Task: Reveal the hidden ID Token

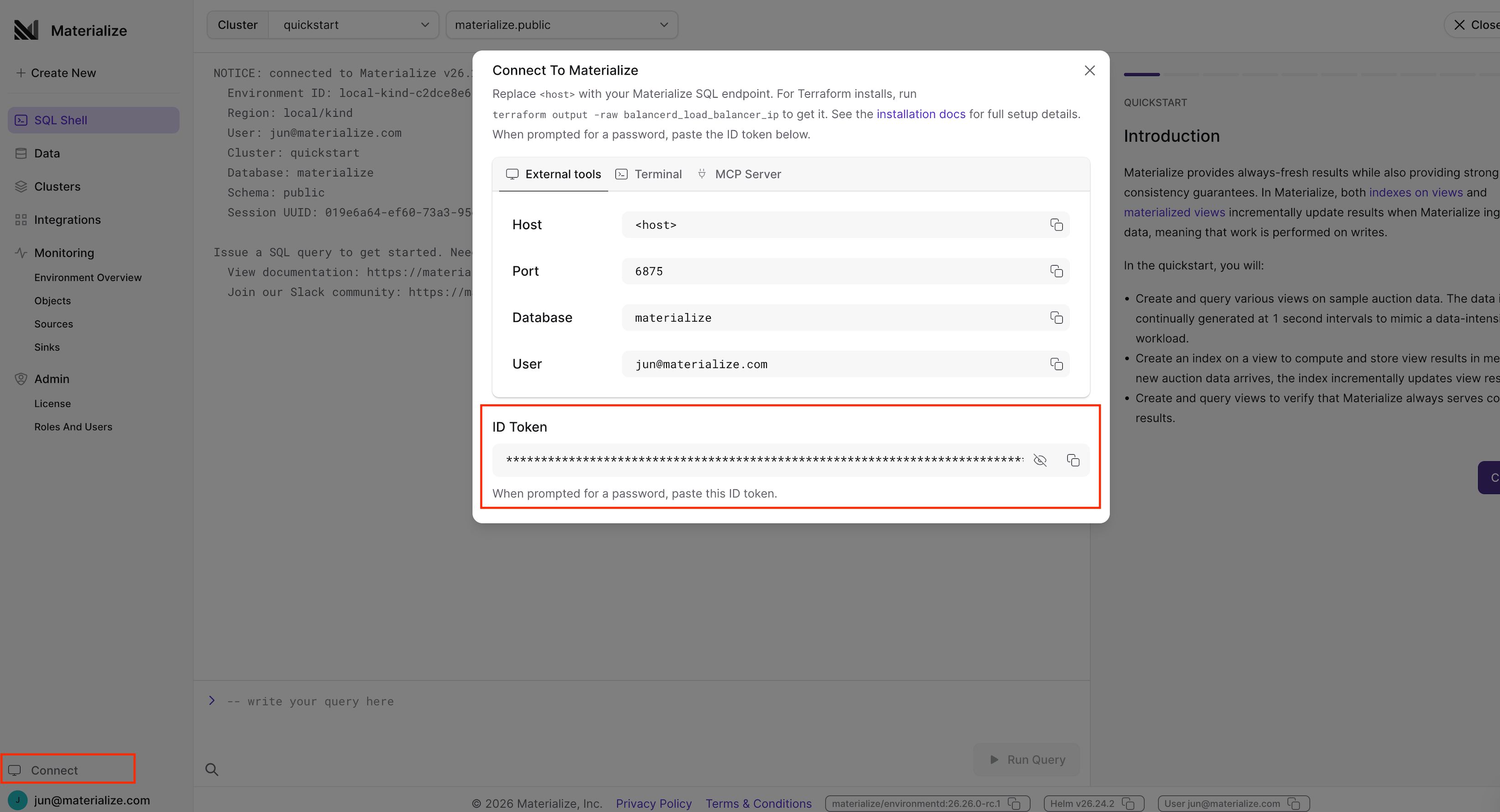Action: click(1040, 460)
